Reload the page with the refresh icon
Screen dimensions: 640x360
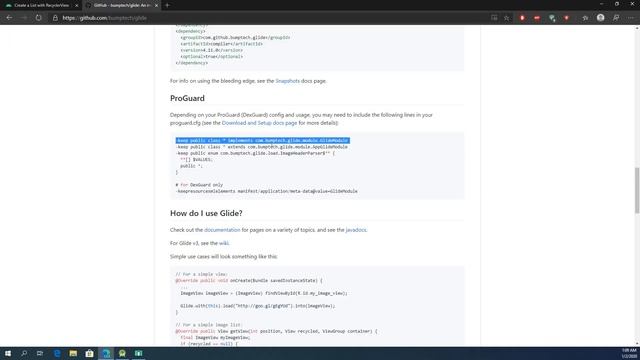38,18
